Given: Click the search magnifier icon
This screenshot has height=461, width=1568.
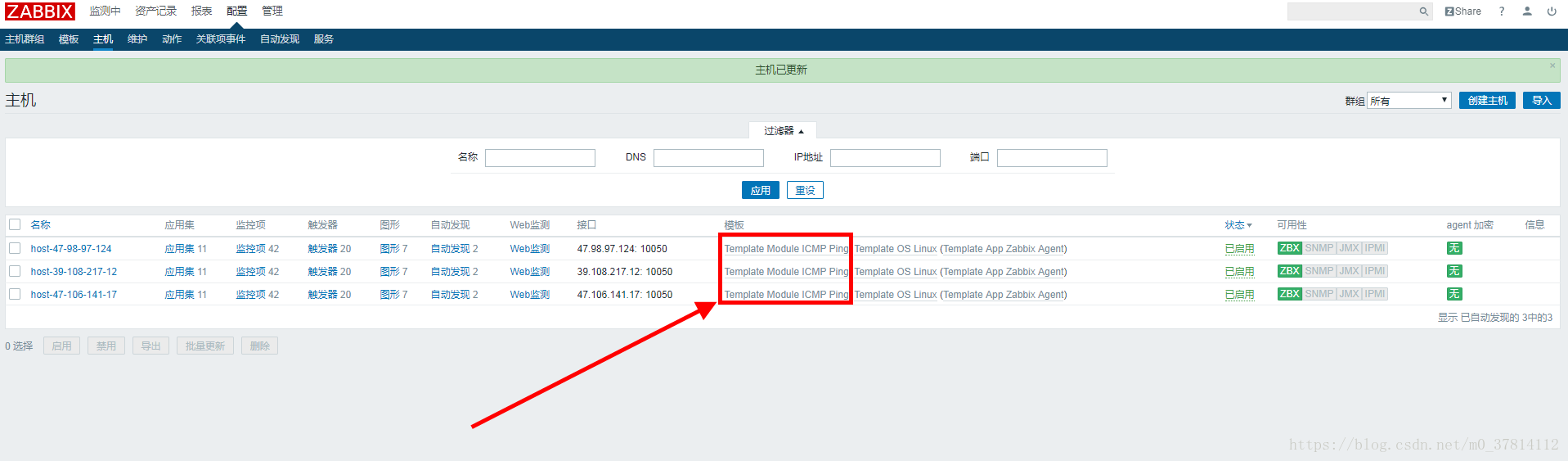Looking at the screenshot, I should 1424,11.
